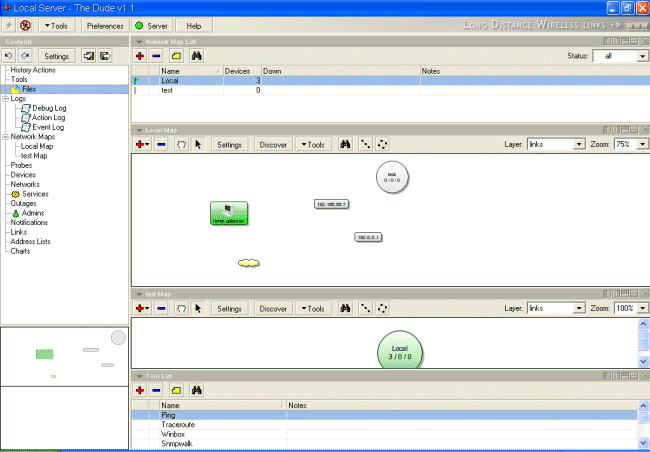650x452 pixels.
Task: Open Preferences
Action: coord(105,26)
